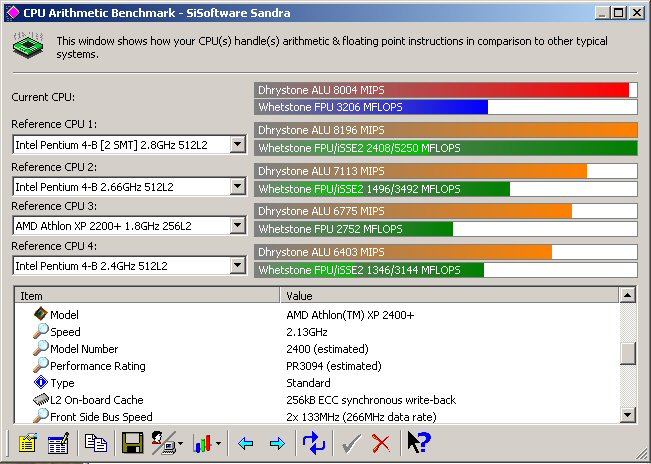Screen dimensions: 651x464
Task: Click the context help cursor icon
Action: click(x=418, y=443)
